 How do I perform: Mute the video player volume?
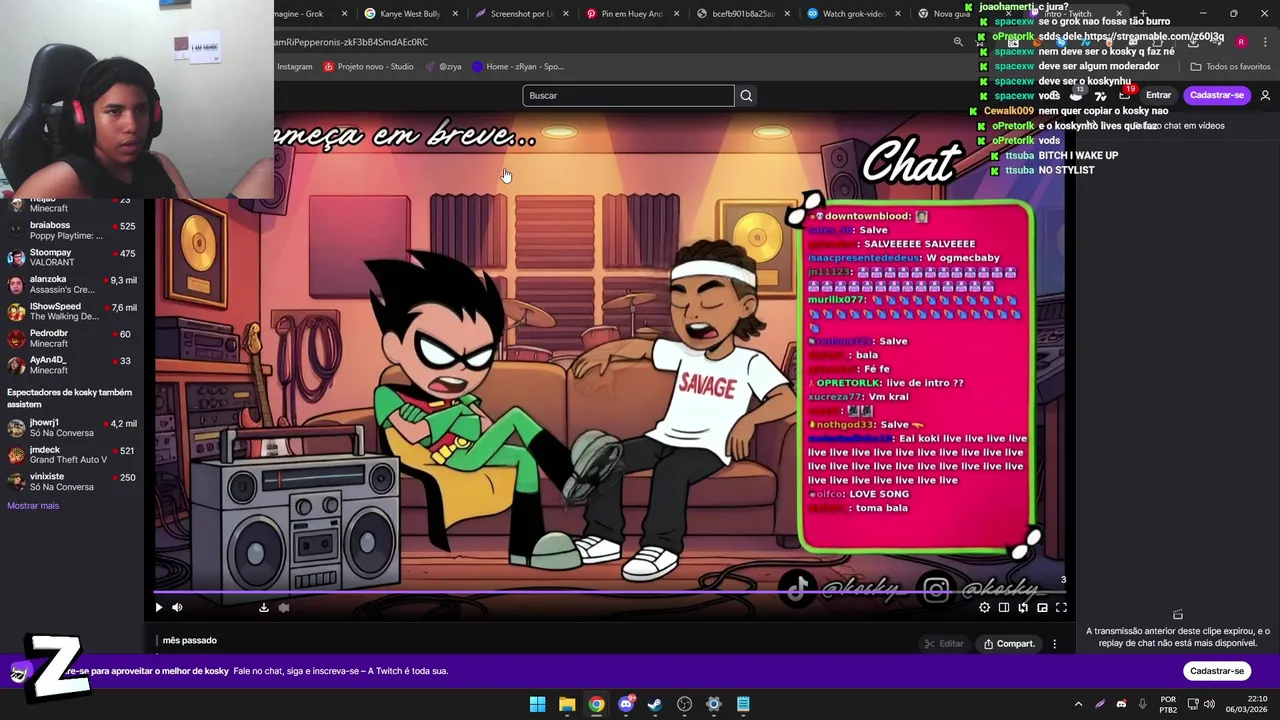177,607
